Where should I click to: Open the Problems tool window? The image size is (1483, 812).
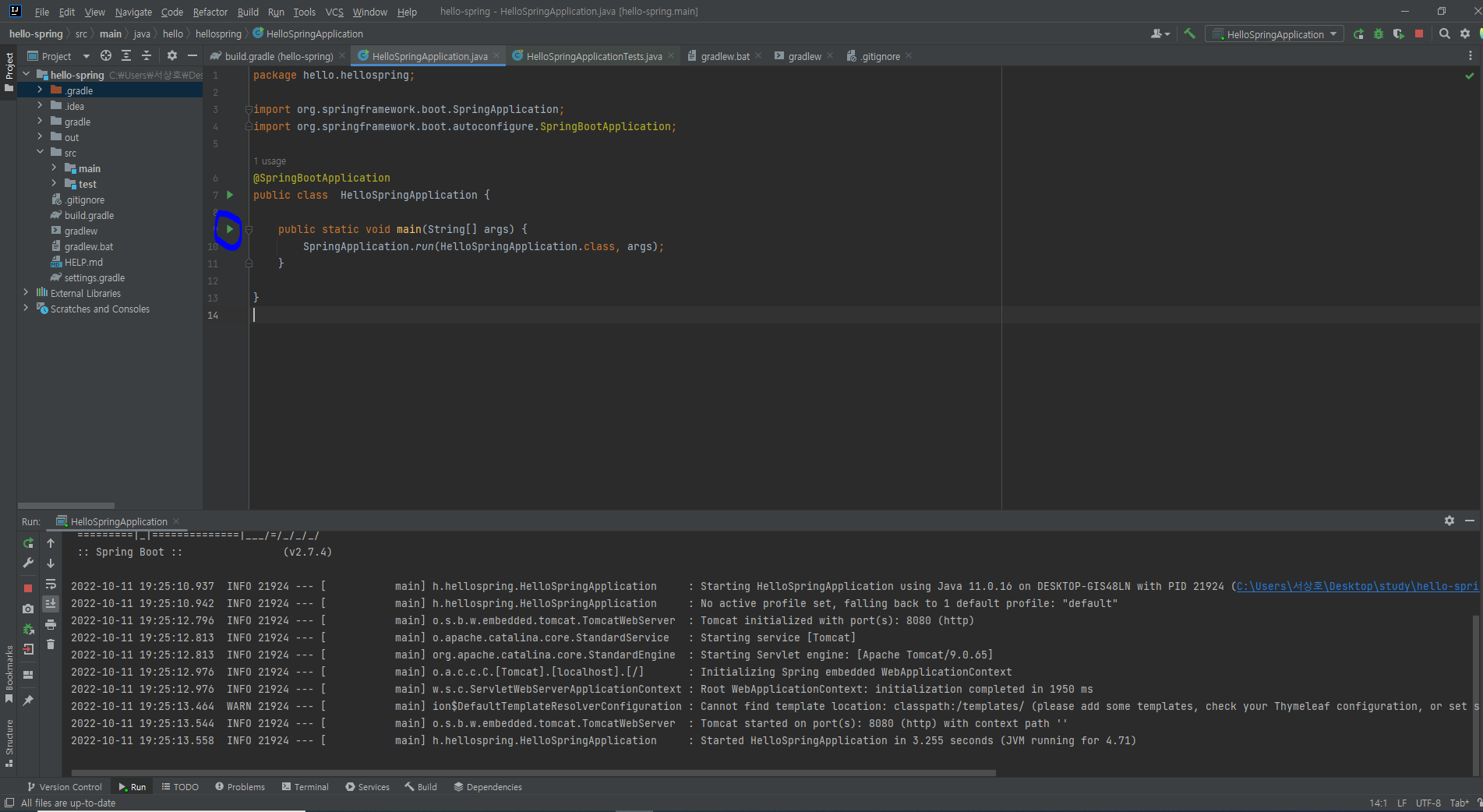[240, 787]
